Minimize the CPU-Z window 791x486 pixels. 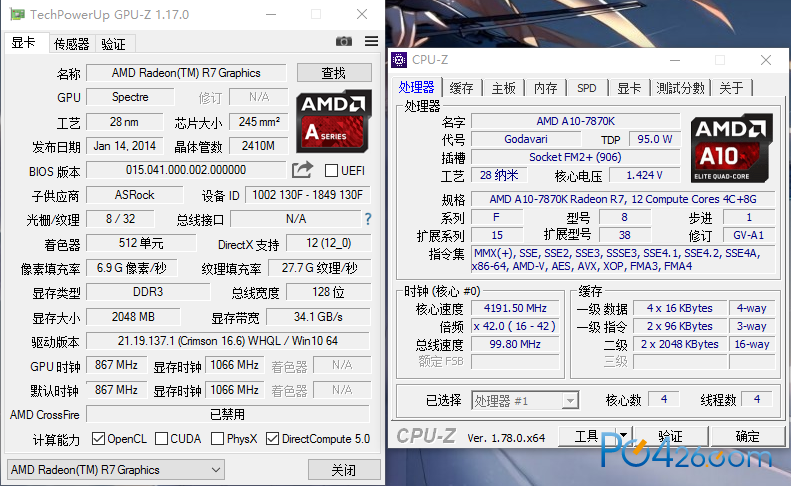point(675,60)
